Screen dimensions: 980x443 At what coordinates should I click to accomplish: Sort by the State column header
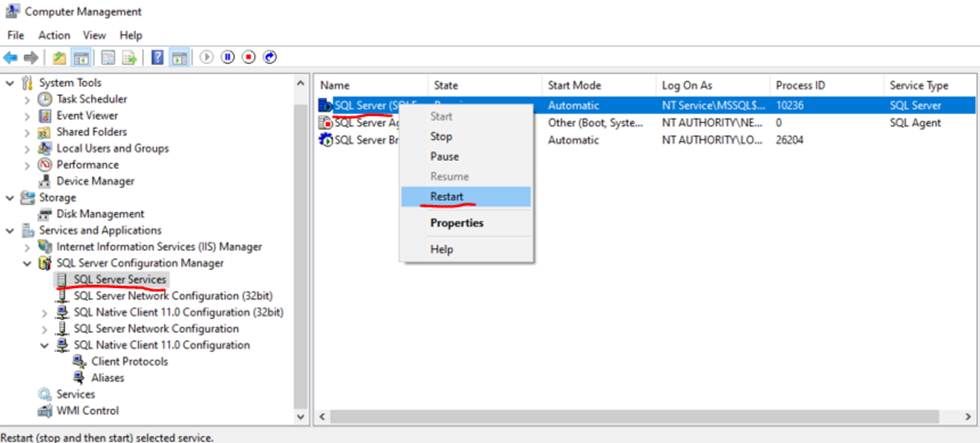point(485,86)
